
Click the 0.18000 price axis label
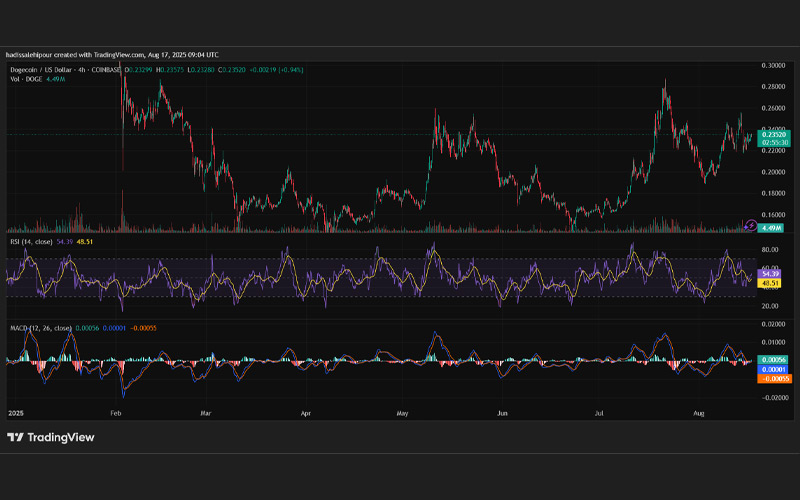(773, 193)
